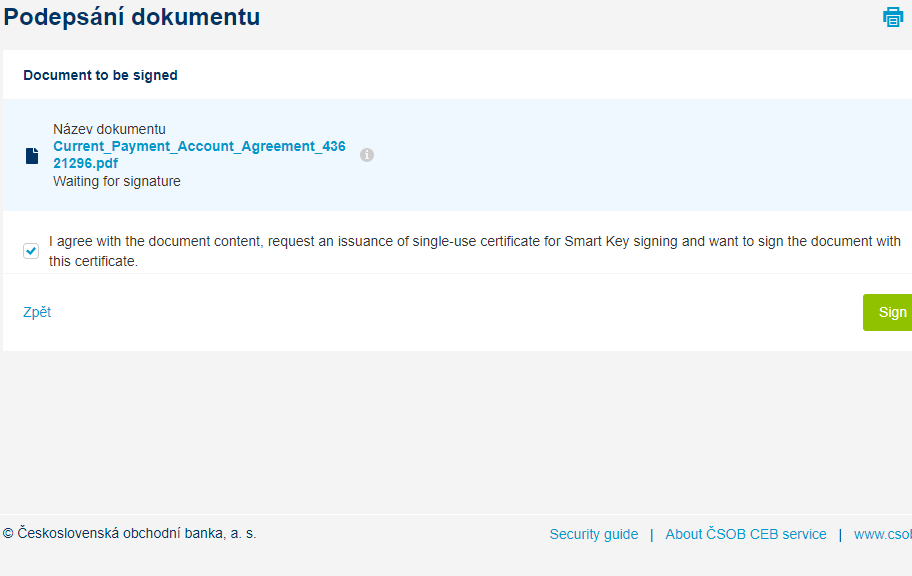Open Current_Payment_Account_Agreement_43621296.pdf document link
Screen dimensions: 912x576
coord(199,155)
